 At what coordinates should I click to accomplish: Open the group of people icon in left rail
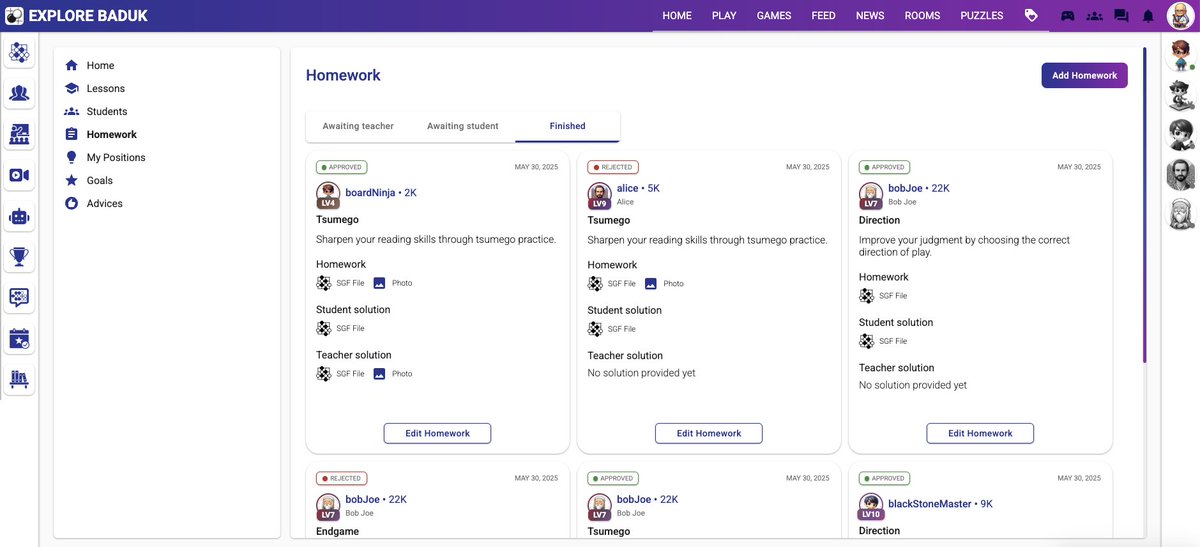pyautogui.click(x=19, y=94)
